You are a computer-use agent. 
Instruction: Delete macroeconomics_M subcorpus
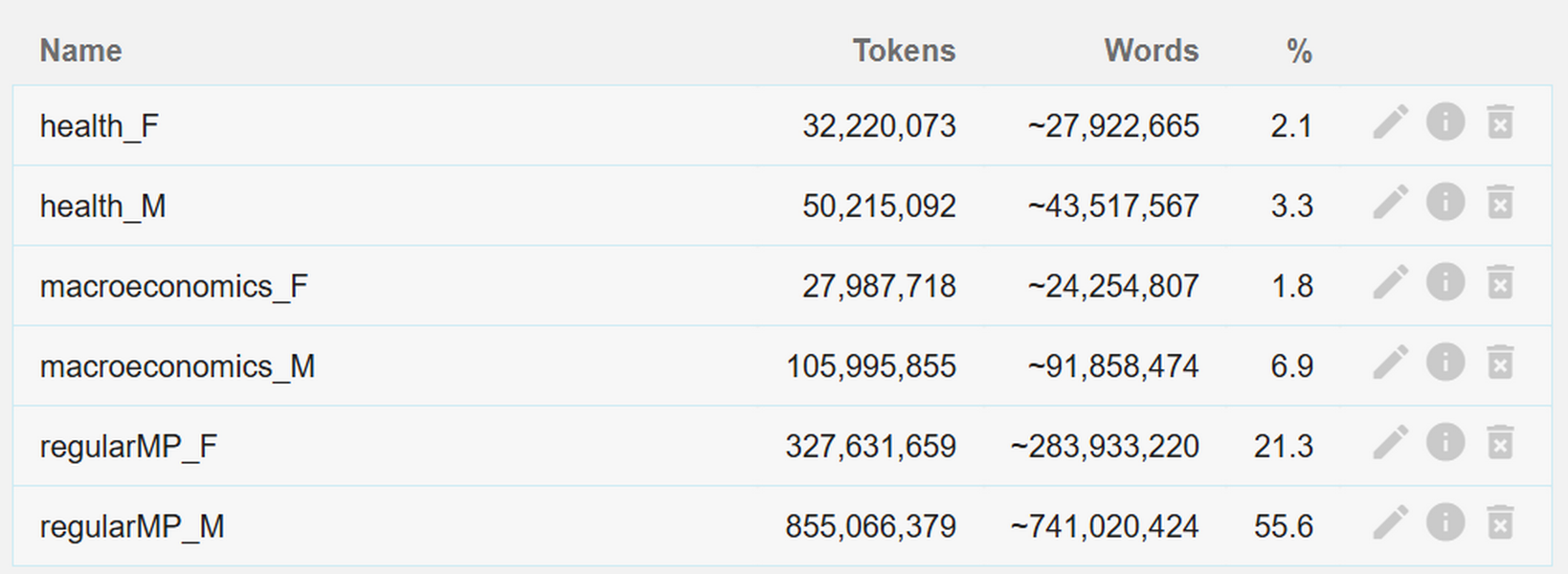click(x=1500, y=364)
